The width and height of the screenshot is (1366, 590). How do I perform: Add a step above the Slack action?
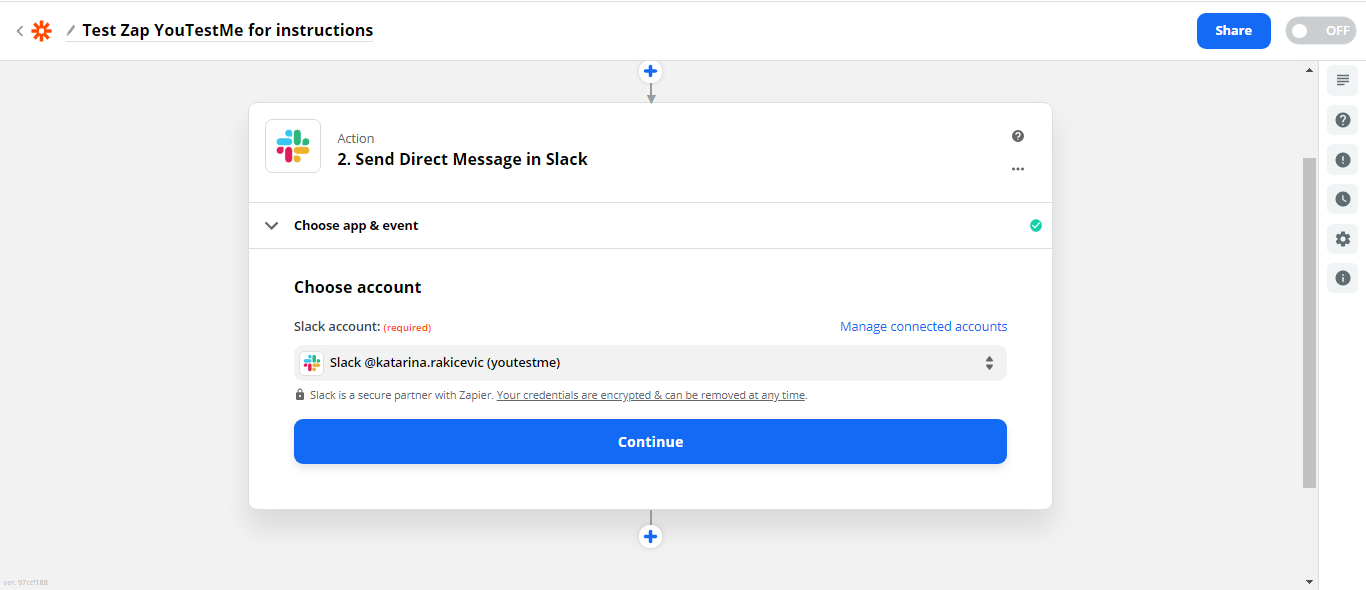click(651, 72)
